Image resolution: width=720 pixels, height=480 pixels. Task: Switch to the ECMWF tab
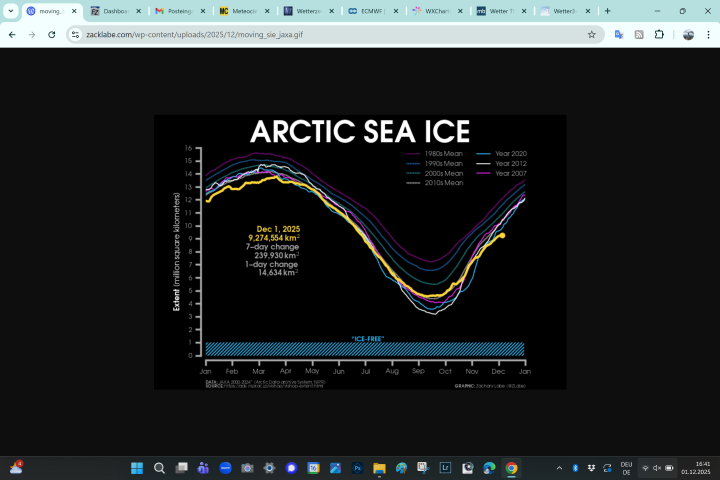point(372,11)
